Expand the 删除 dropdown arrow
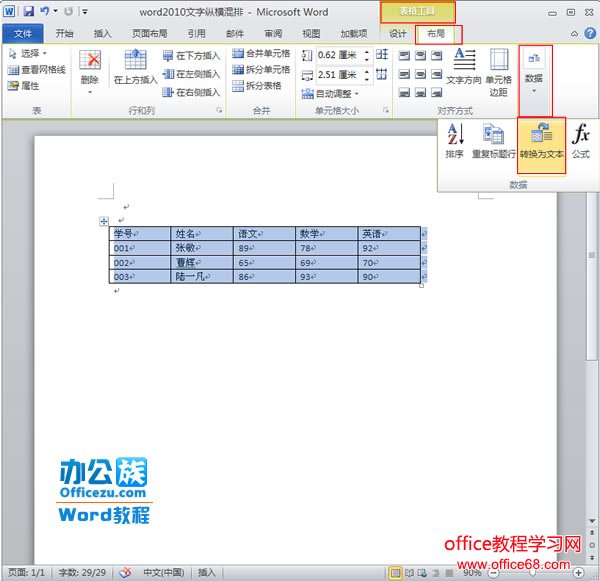Image resolution: width=600 pixels, height=581 pixels. point(90,92)
